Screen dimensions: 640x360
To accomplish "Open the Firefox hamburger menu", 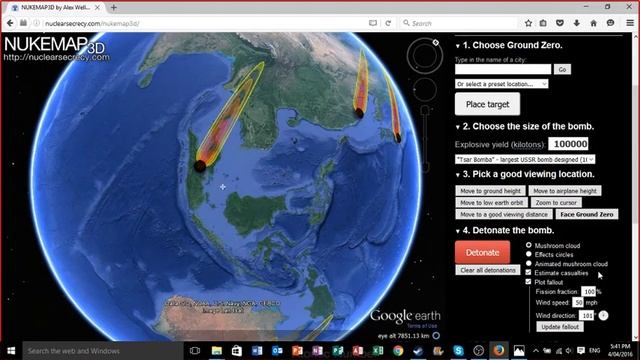I will pos(630,23).
